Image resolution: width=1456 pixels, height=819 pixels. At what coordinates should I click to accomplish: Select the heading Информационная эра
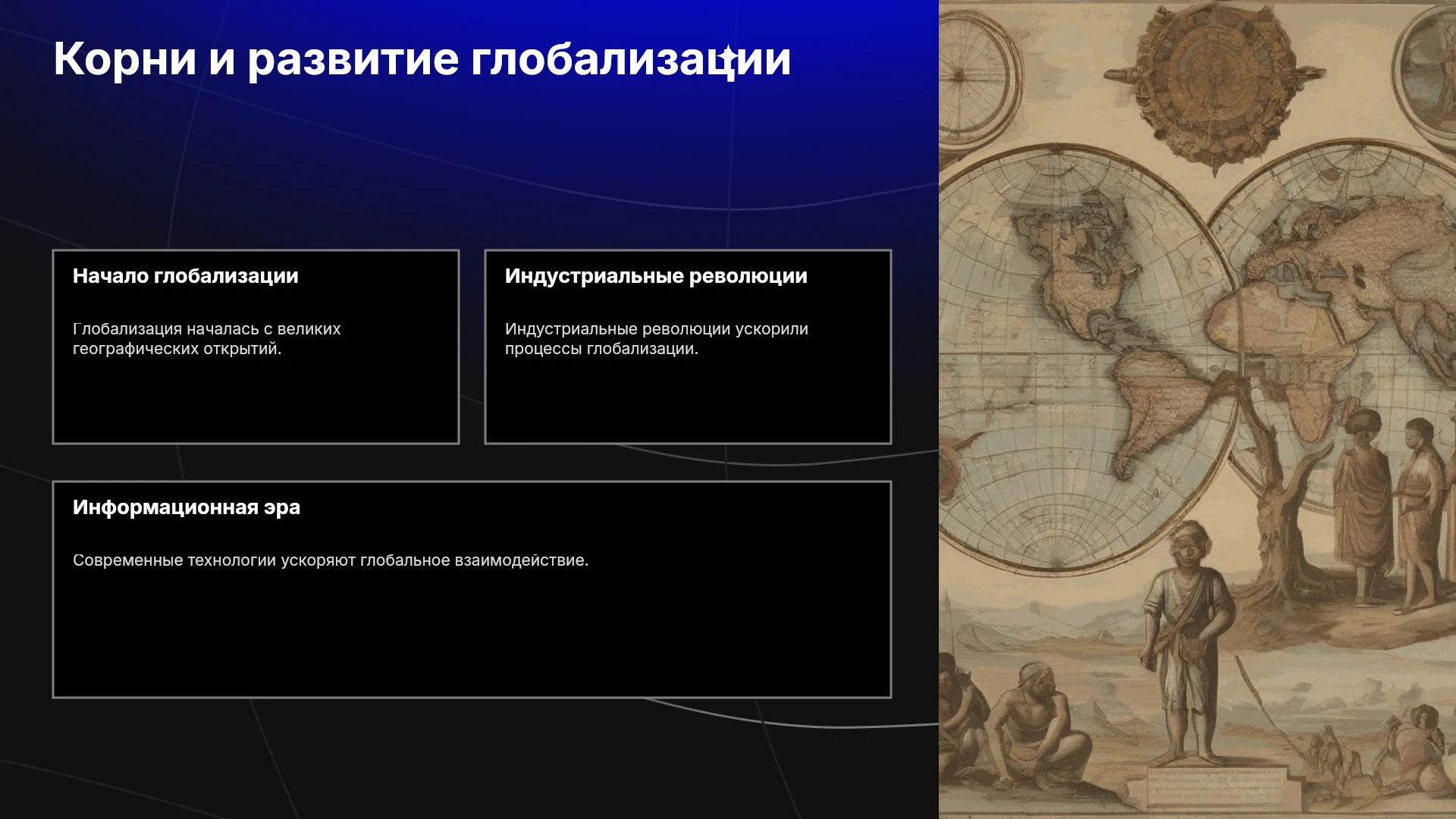(187, 507)
